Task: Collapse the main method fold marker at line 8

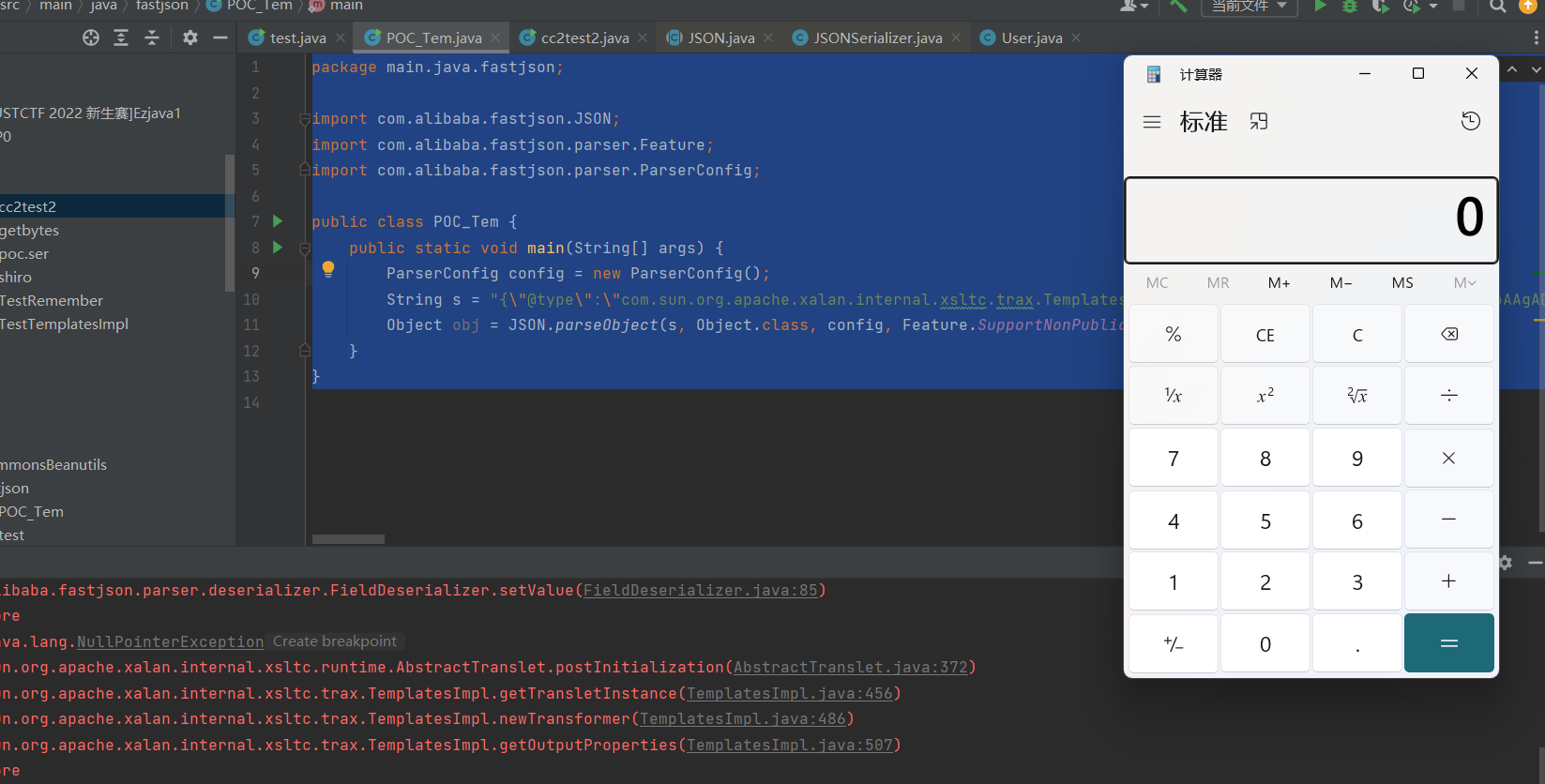Action: pyautogui.click(x=305, y=249)
